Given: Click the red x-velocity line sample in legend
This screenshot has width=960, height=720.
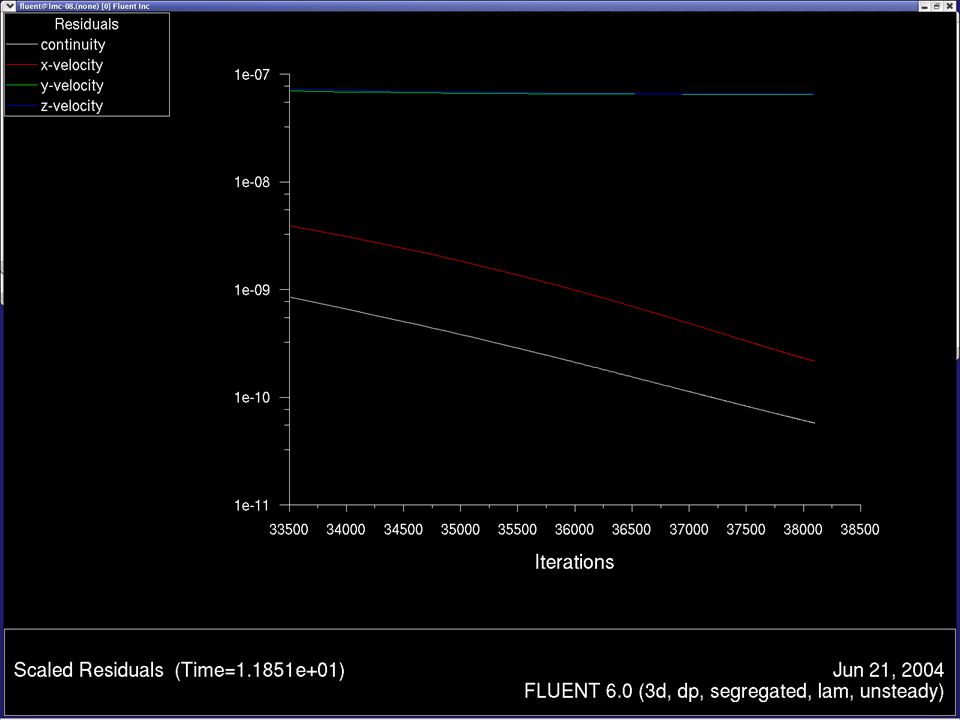Looking at the screenshot, I should click(21, 65).
